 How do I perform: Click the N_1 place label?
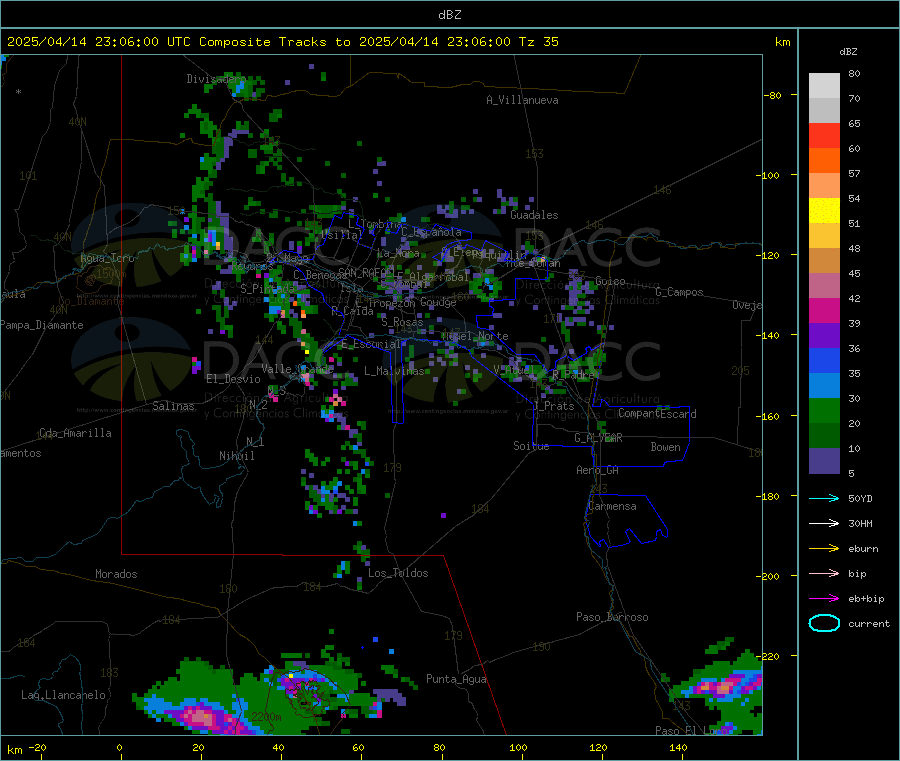point(255,442)
